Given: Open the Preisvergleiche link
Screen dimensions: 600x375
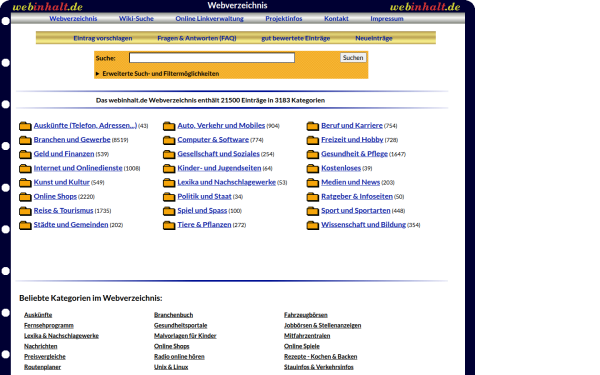Looking at the screenshot, I should click(45, 357).
